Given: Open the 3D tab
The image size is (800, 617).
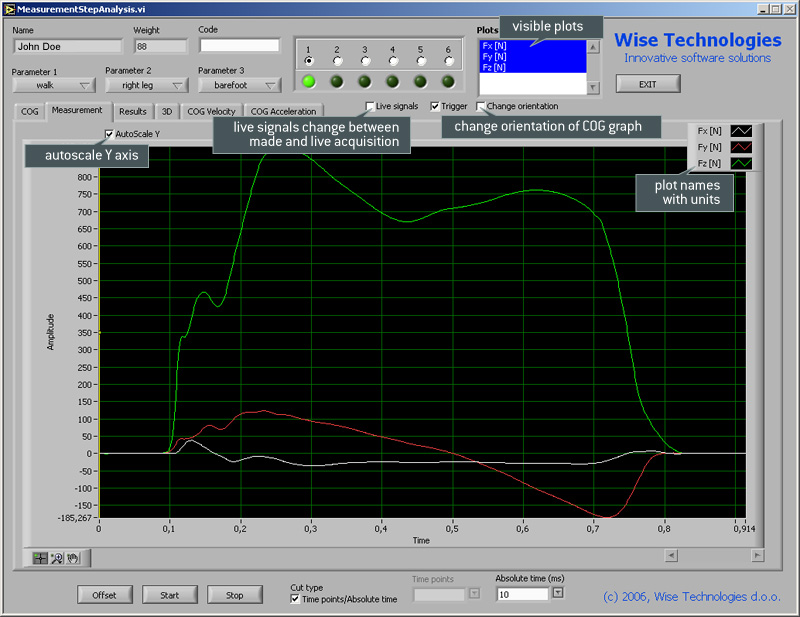Looking at the screenshot, I should click(167, 111).
